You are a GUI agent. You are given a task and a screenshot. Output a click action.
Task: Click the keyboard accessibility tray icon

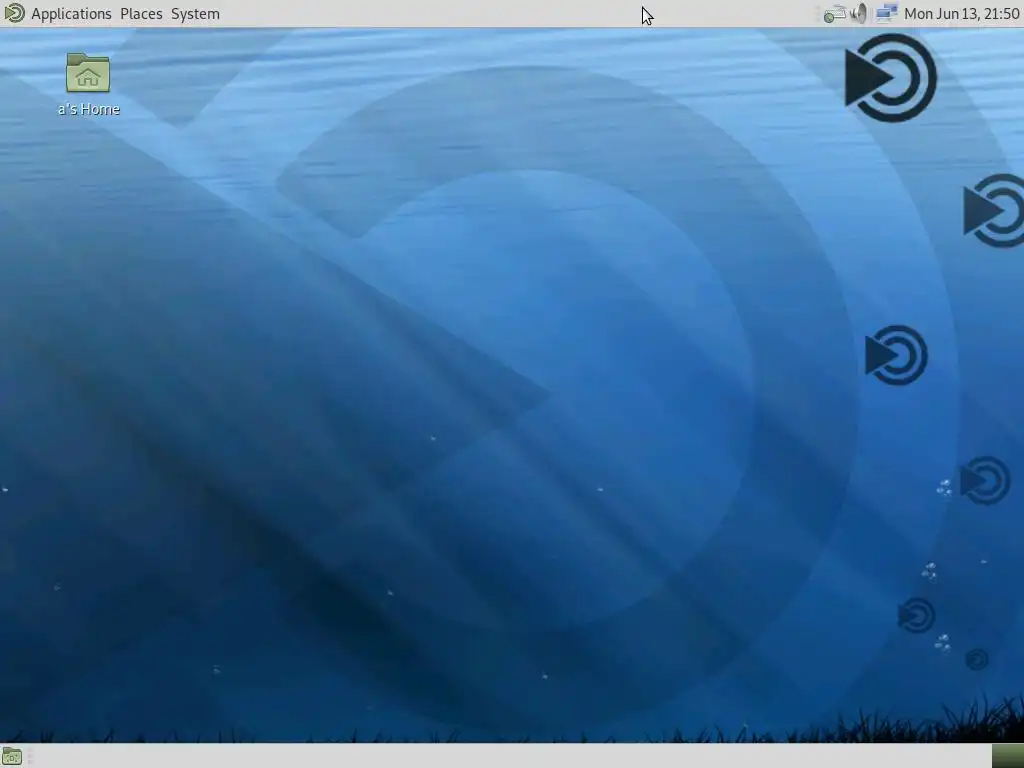click(x=834, y=14)
